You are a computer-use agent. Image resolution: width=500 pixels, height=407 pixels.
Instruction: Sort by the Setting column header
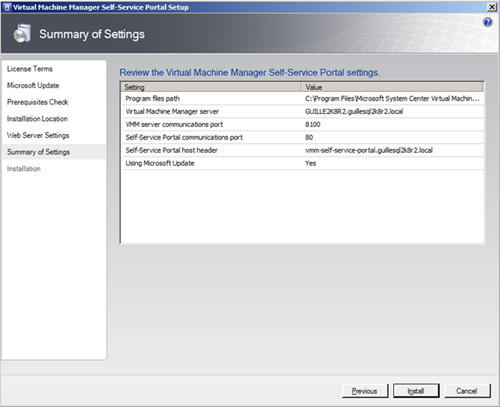click(211, 87)
